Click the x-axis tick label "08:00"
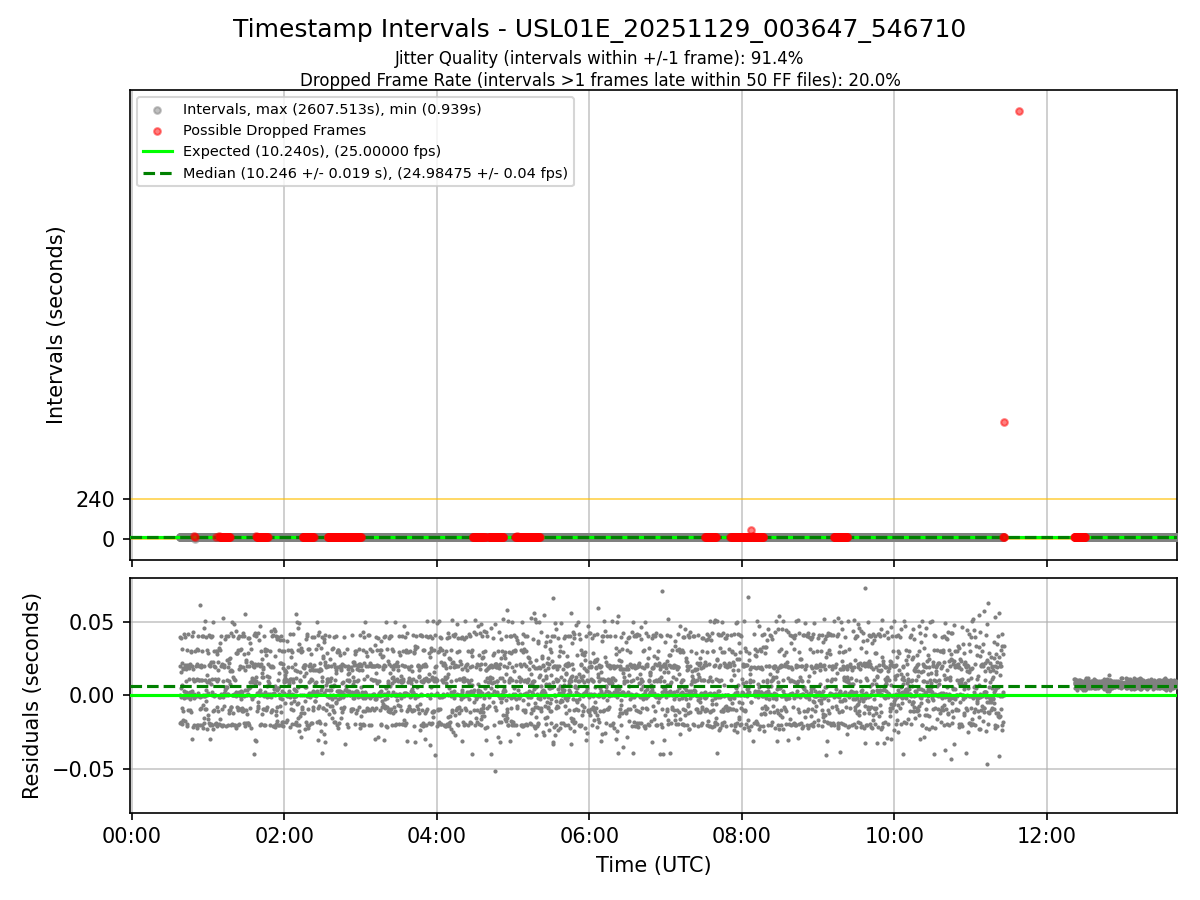1200x900 pixels. (742, 835)
